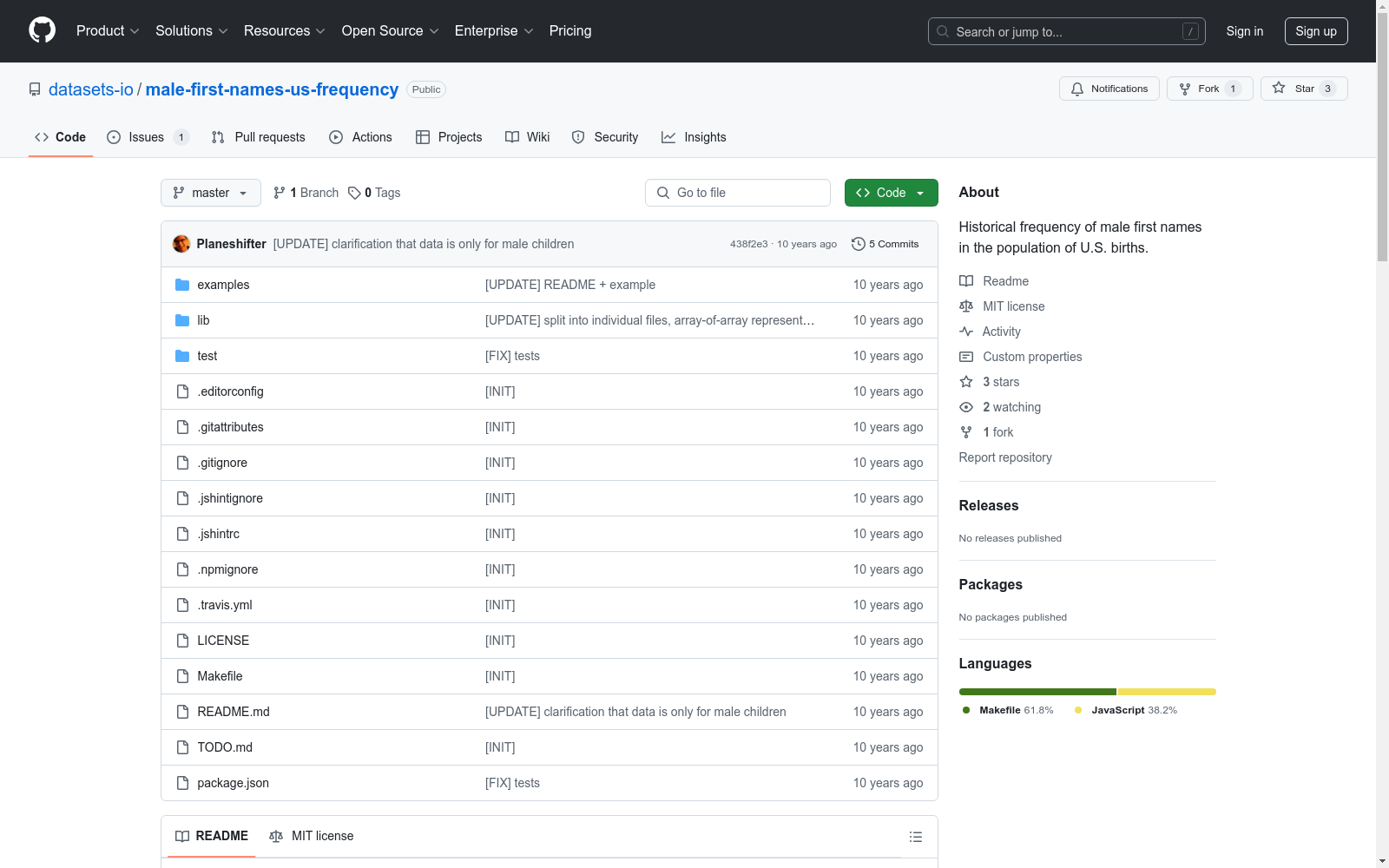The width and height of the screenshot is (1389, 868).
Task: Open the lib folder icon
Action: pyautogui.click(x=182, y=320)
